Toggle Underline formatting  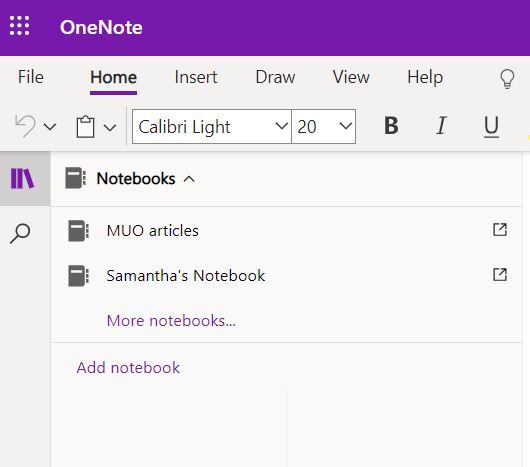pyautogui.click(x=491, y=127)
